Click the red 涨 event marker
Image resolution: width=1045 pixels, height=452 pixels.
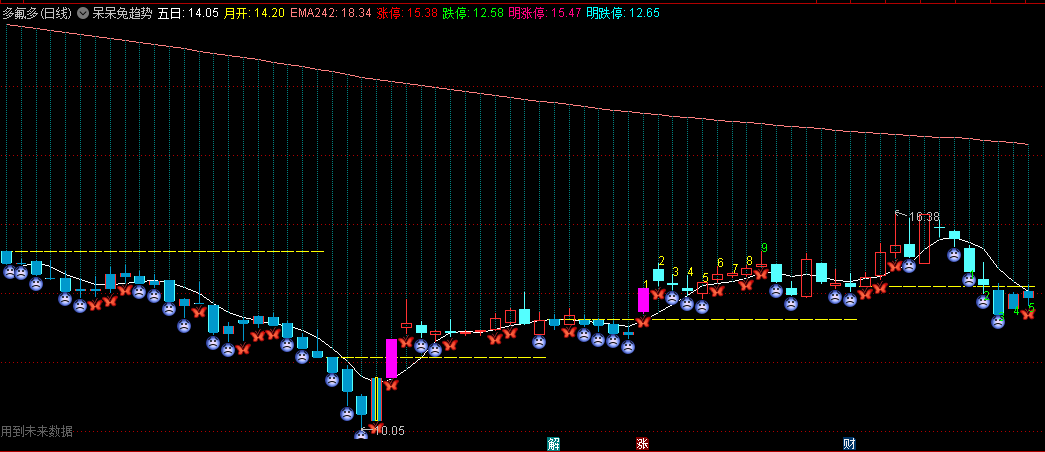pyautogui.click(x=642, y=444)
